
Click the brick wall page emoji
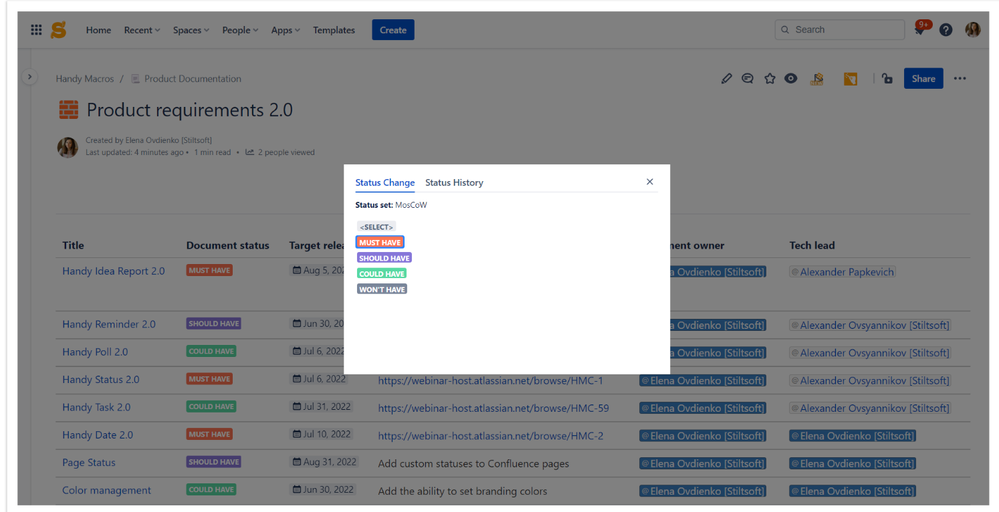click(x=68, y=110)
